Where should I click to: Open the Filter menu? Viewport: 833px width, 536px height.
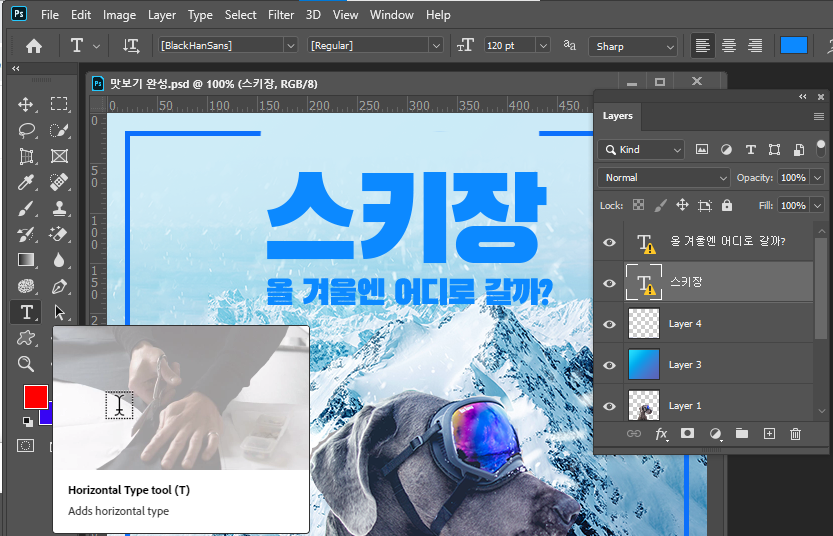click(281, 15)
